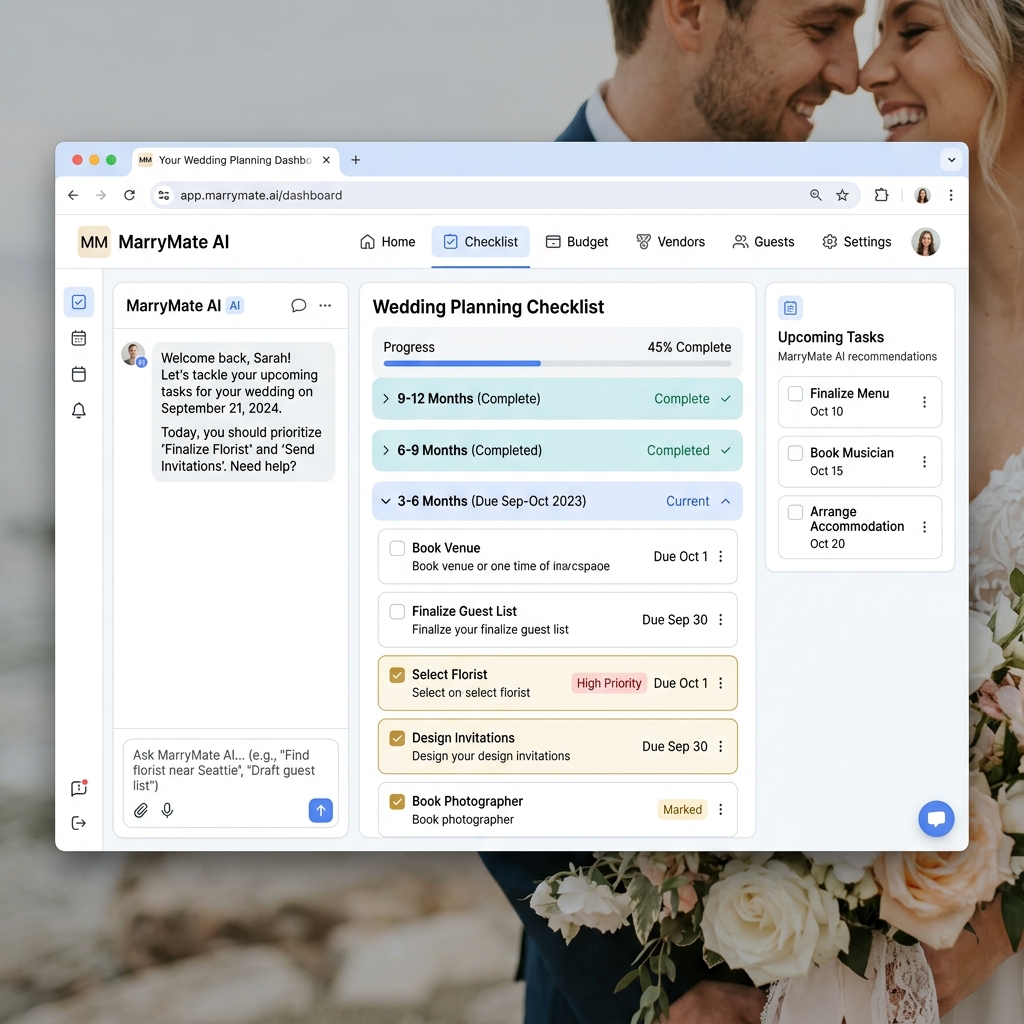1024x1024 pixels.
Task: Attach a file using the paperclip icon
Action: pyautogui.click(x=140, y=810)
